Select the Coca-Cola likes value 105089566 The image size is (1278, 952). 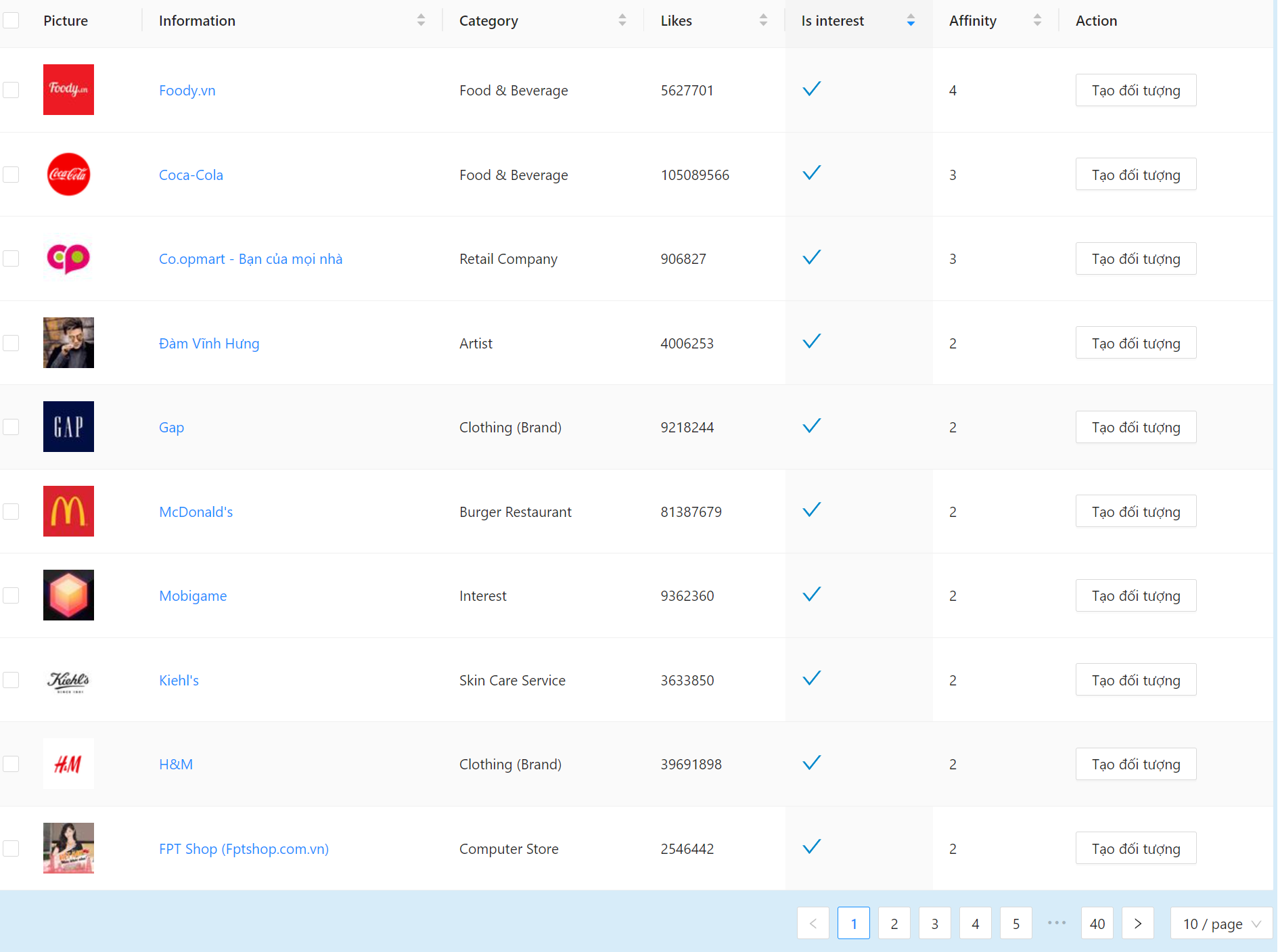(x=695, y=175)
